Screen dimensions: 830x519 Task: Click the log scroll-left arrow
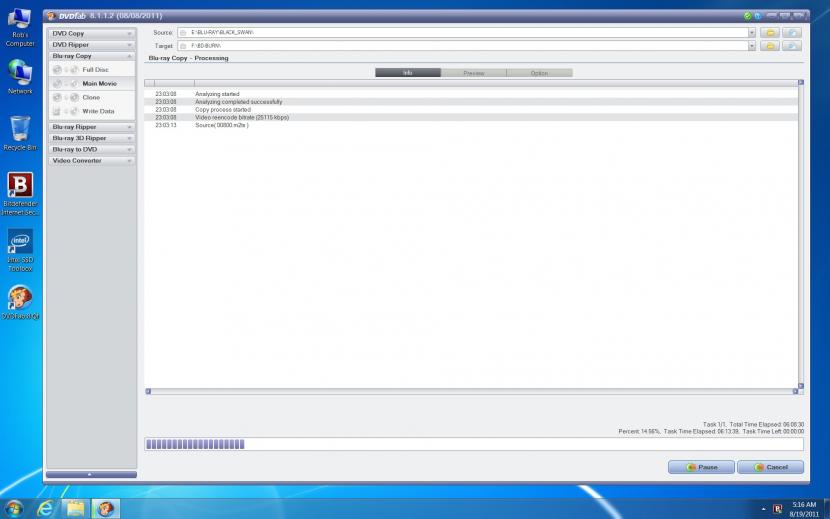coord(148,391)
